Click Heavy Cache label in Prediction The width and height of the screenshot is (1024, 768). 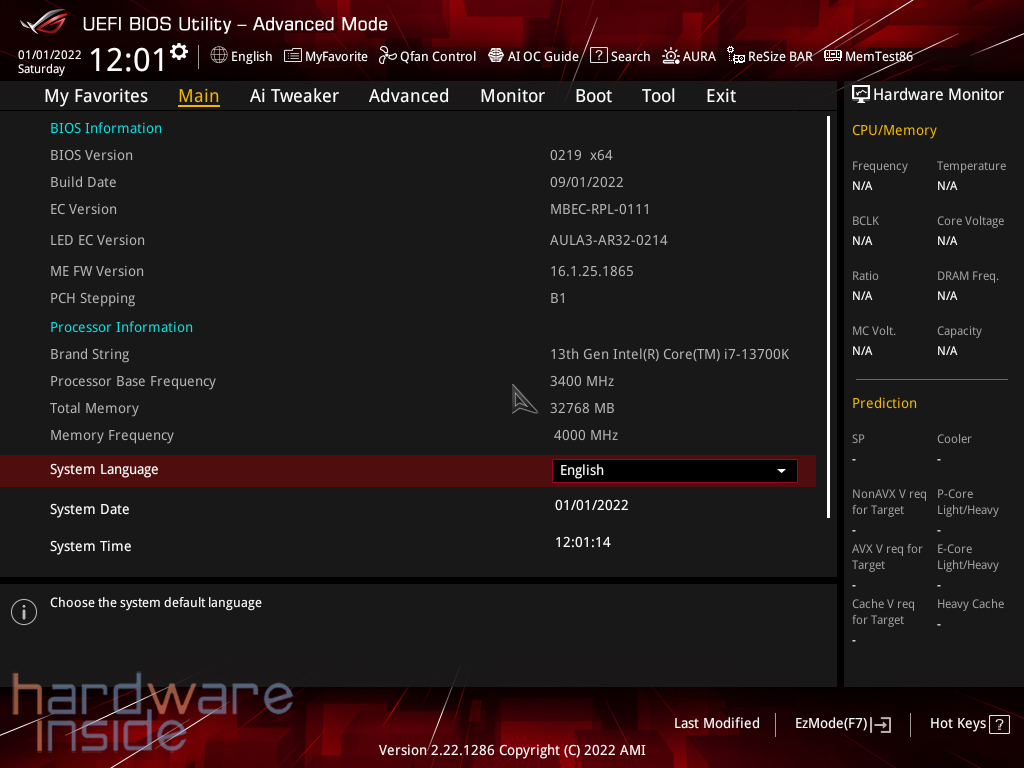tap(970, 604)
